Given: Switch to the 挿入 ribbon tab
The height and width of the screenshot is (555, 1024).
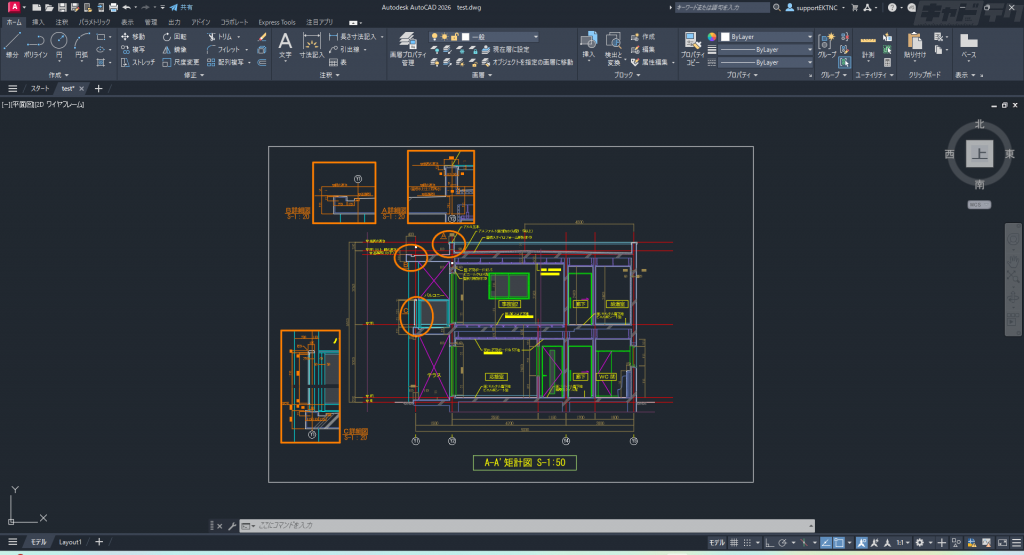Looking at the screenshot, I should pos(38,21).
